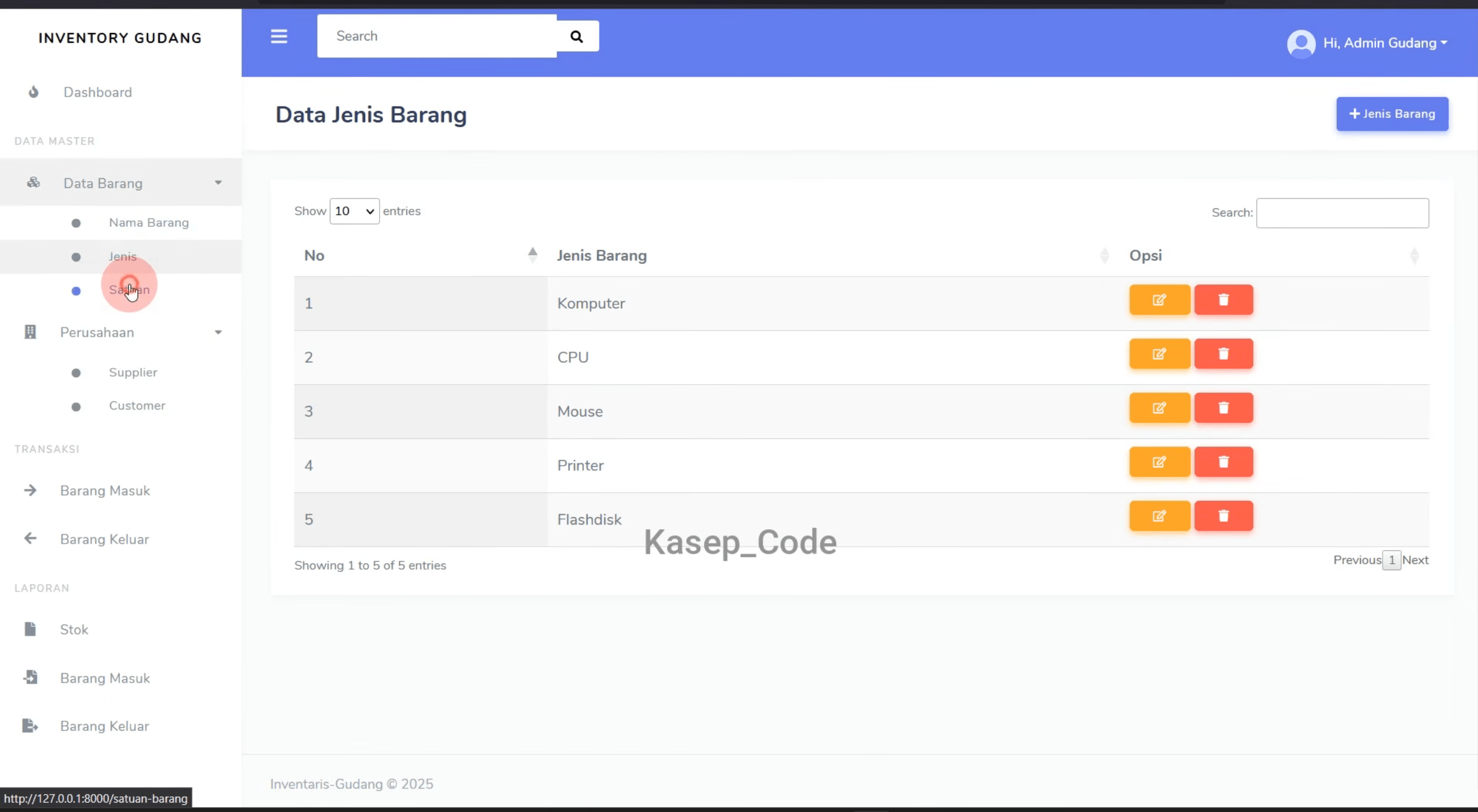Focus the top Search input field
1478x812 pixels.
click(x=437, y=36)
